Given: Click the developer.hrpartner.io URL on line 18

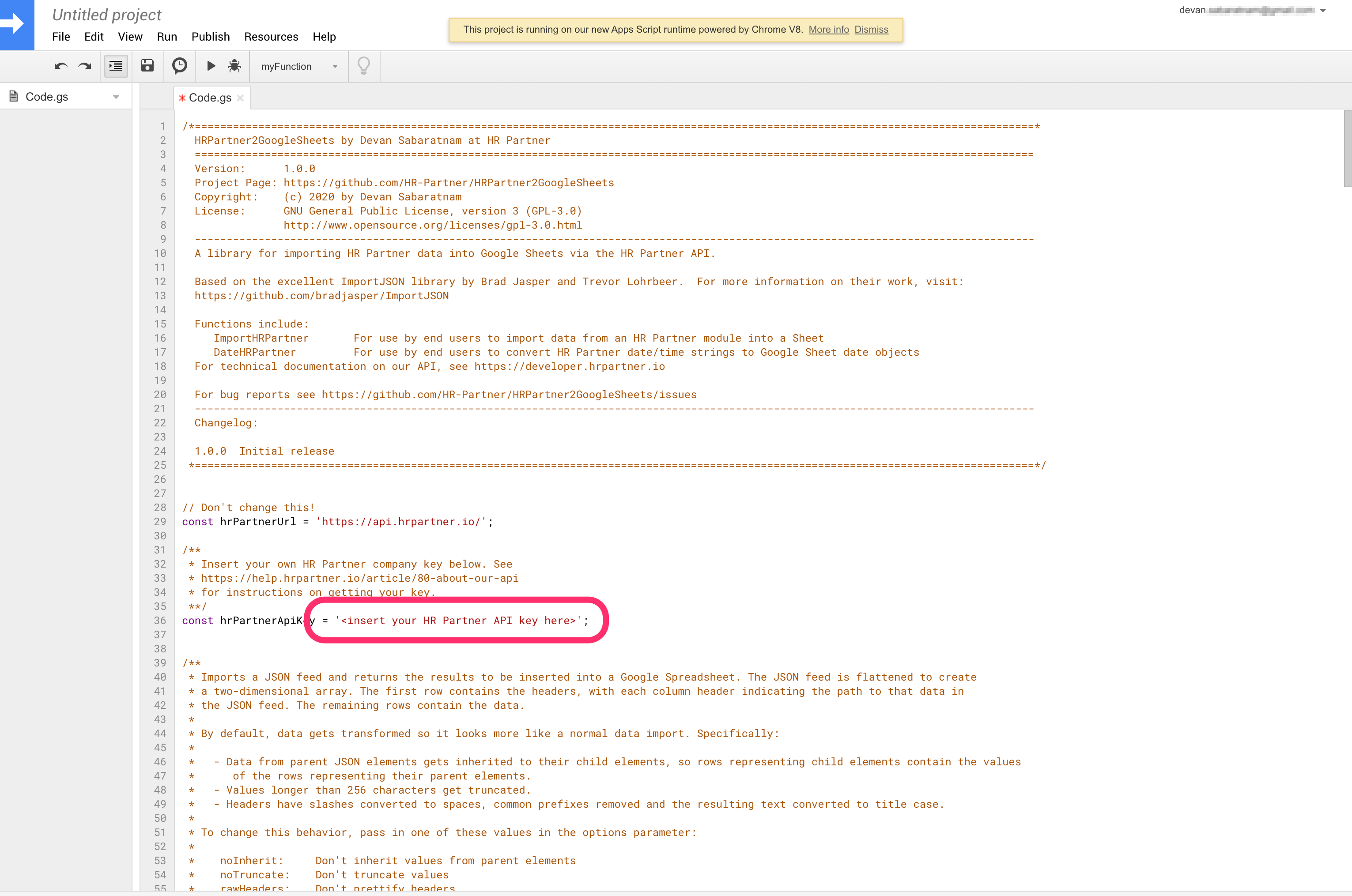Looking at the screenshot, I should tap(570, 366).
